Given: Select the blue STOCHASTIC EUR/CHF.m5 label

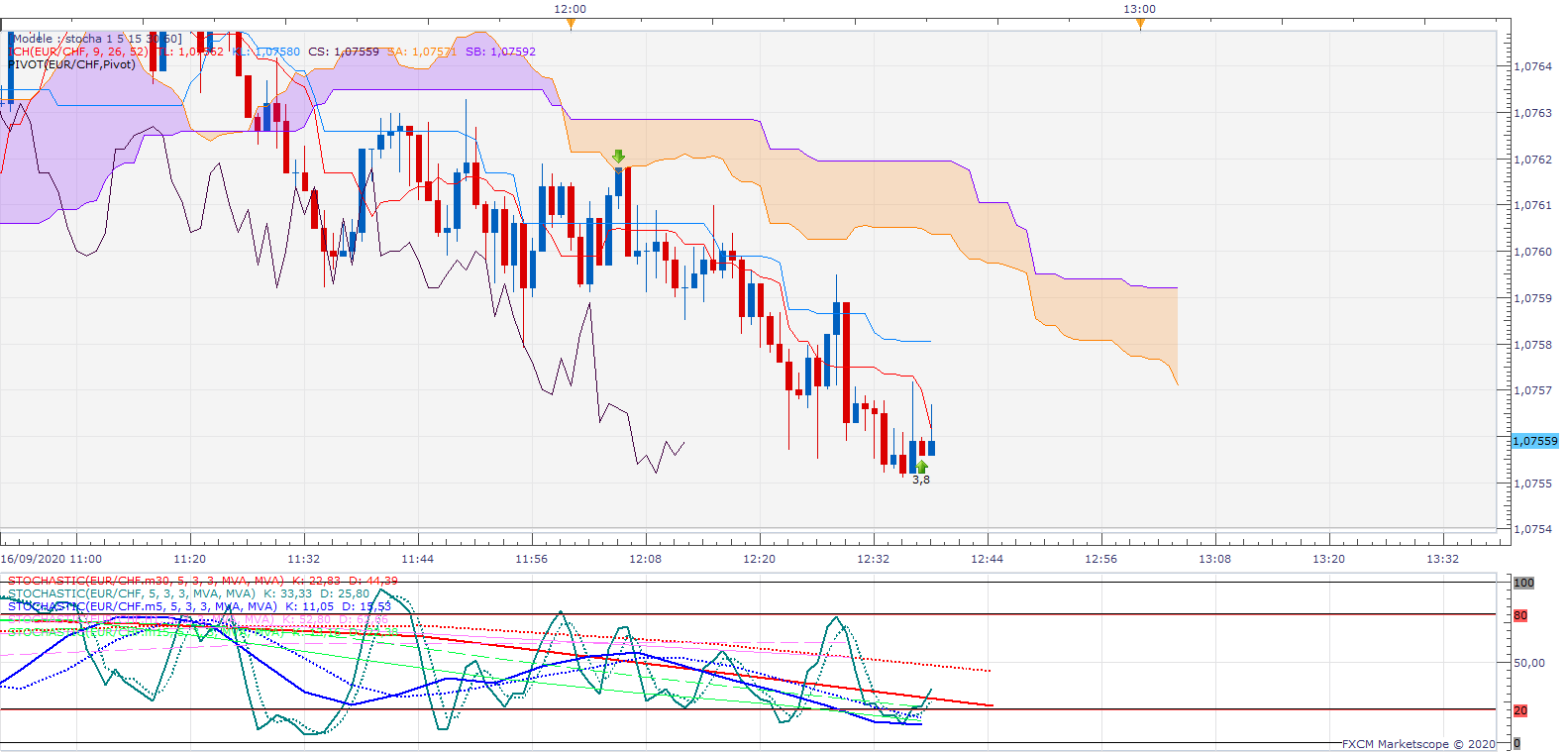Looking at the screenshot, I should coord(199,606).
